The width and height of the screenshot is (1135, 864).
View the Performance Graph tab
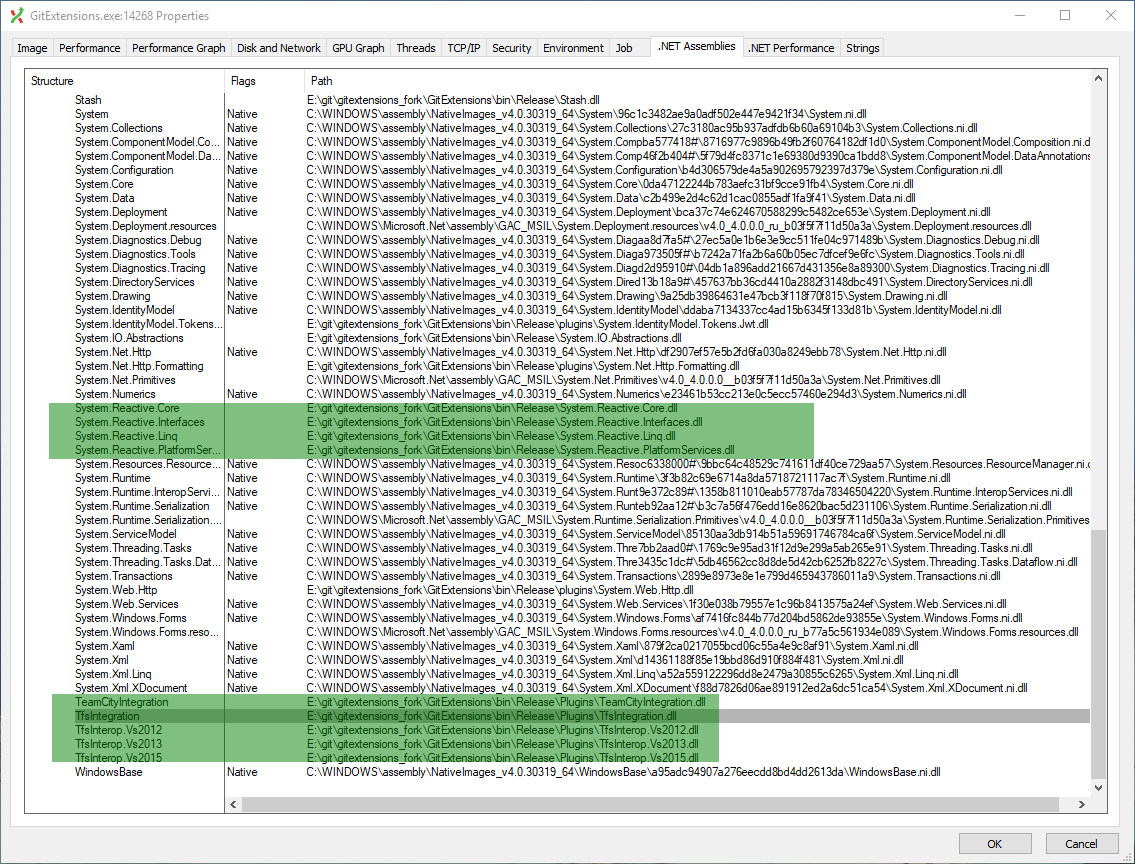(x=178, y=47)
